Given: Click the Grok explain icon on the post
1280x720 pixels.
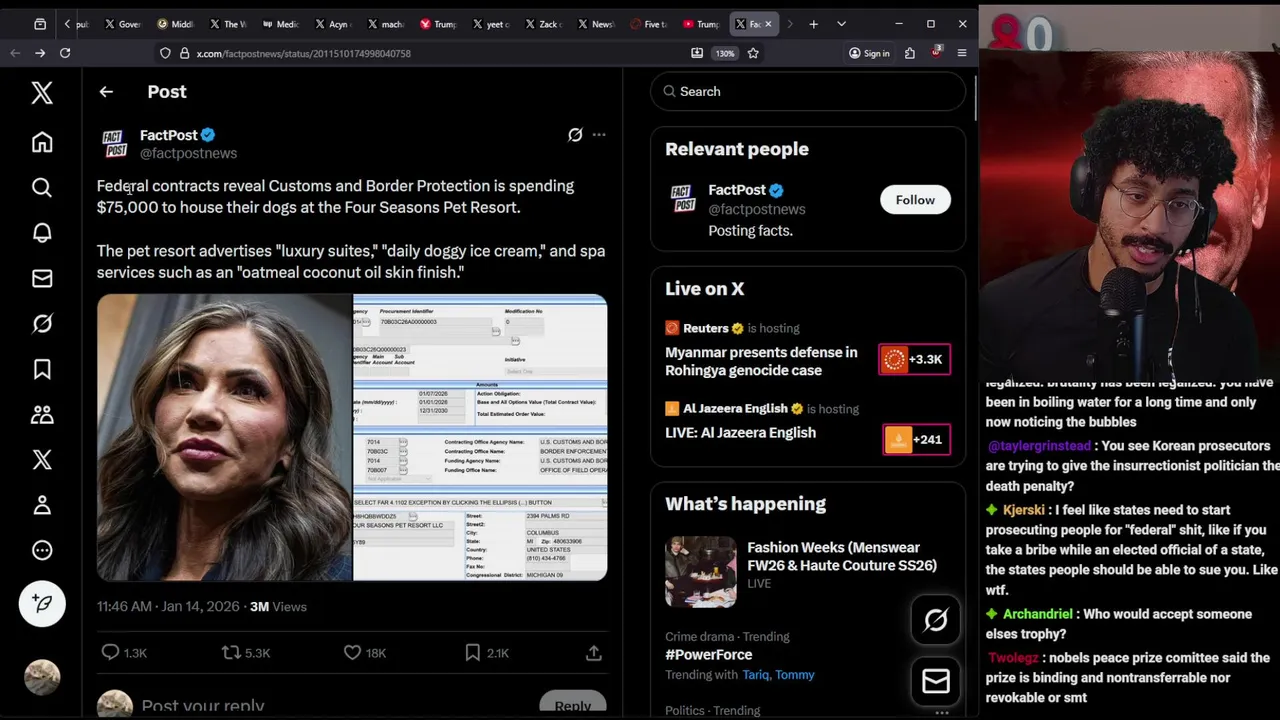Looking at the screenshot, I should coord(575,135).
